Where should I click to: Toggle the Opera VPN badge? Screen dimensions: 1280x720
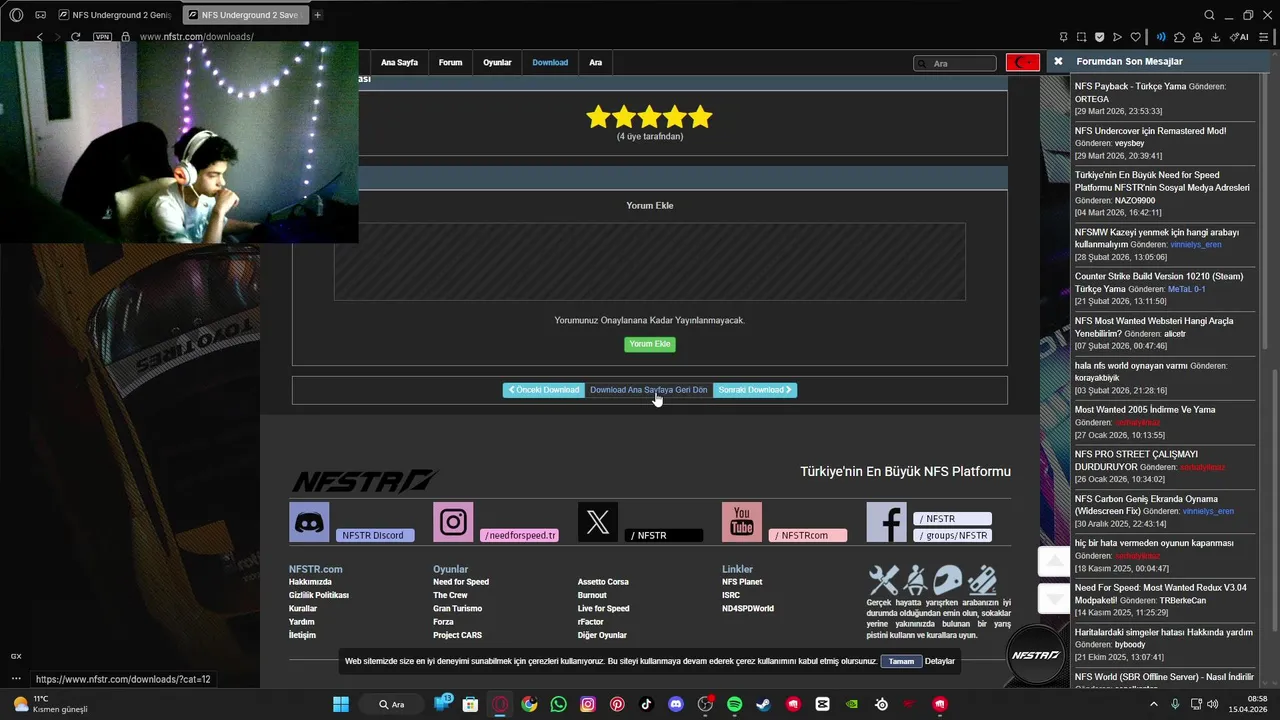pos(102,37)
